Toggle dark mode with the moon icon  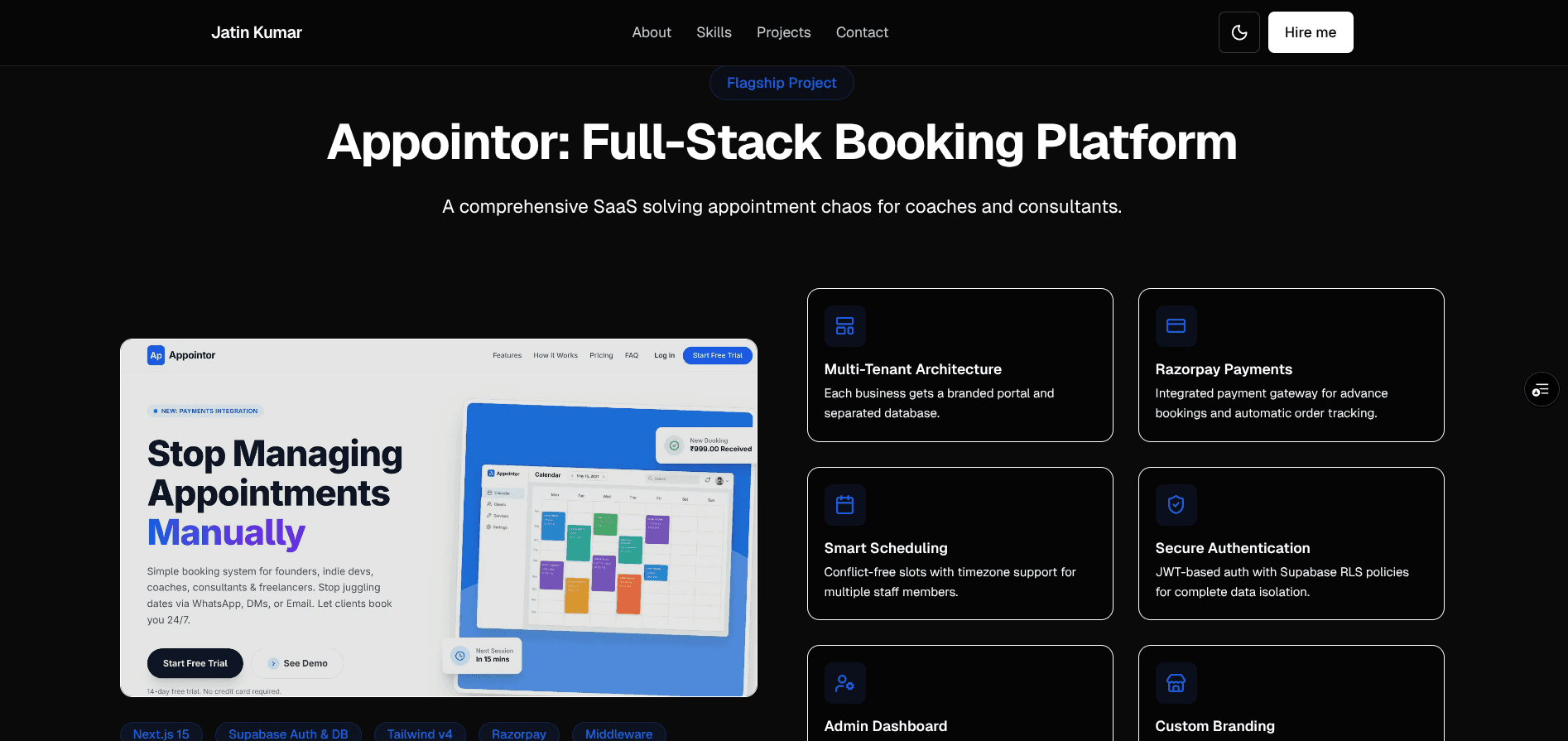pos(1239,32)
